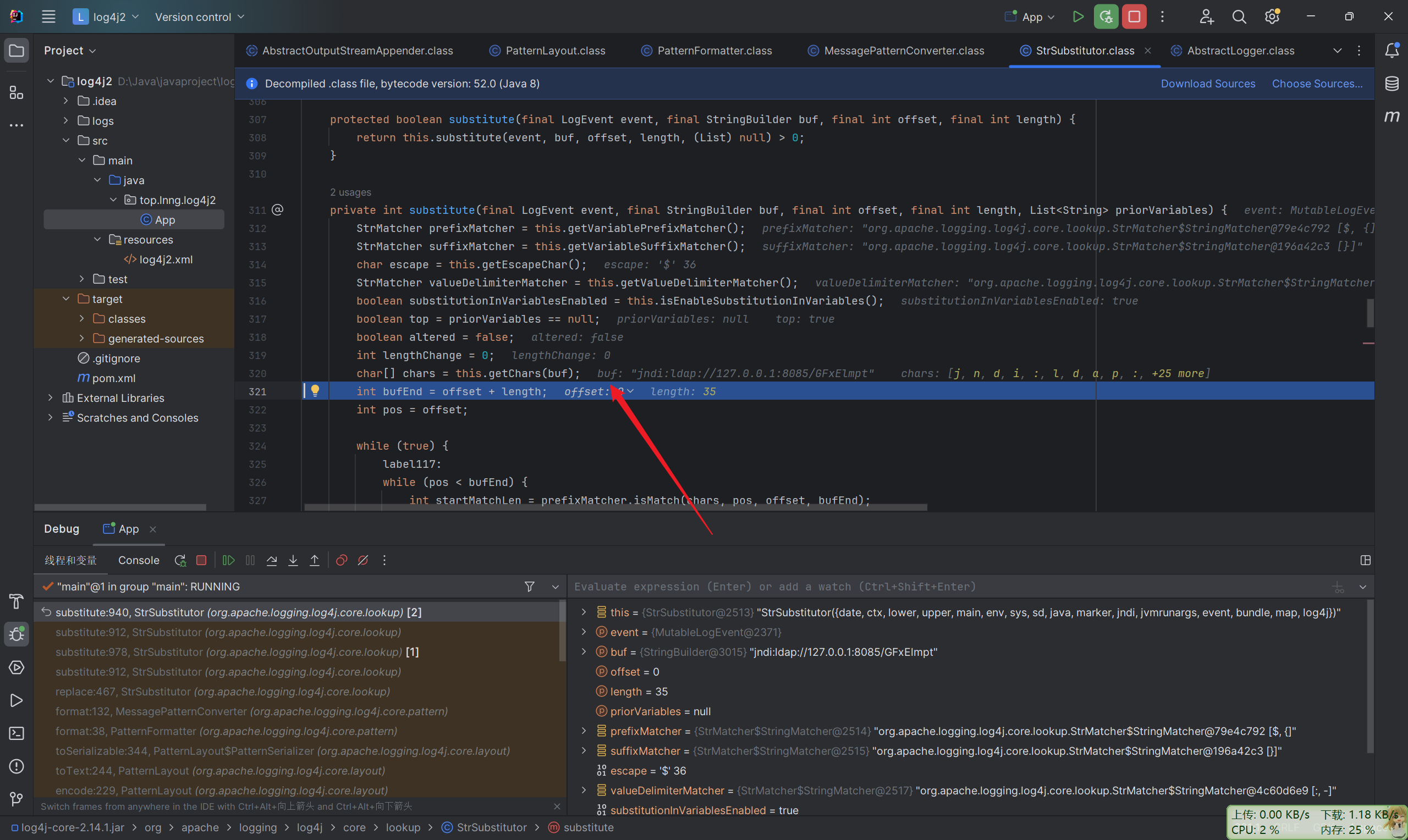
Task: Click Step Over in debug toolbar
Action: tap(272, 560)
